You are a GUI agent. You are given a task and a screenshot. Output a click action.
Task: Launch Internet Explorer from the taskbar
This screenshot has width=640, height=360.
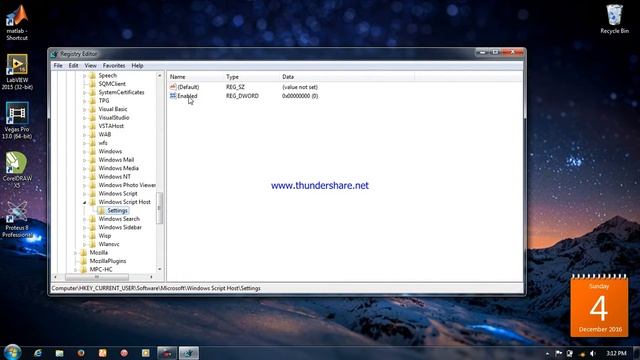click(38, 353)
